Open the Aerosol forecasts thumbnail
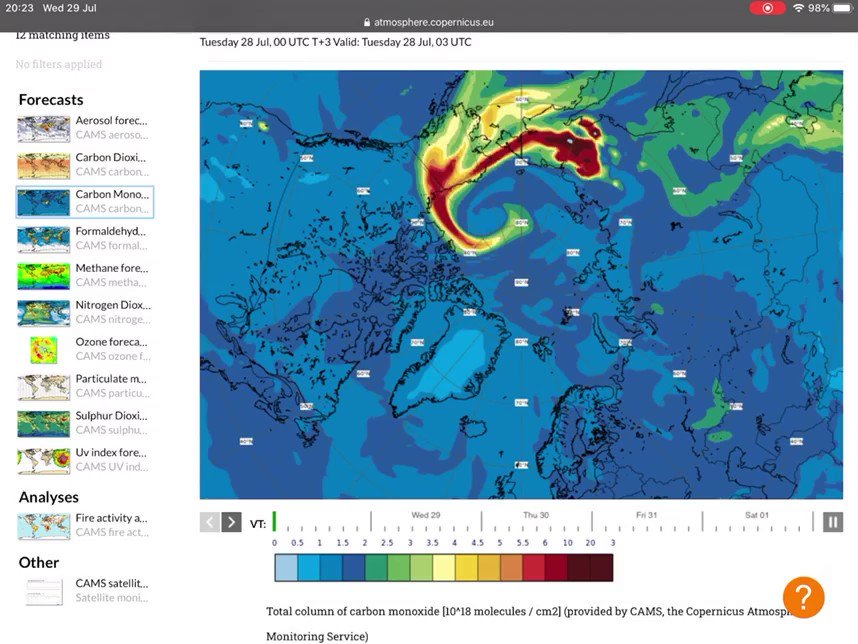Viewport: 858px width, 644px height. coord(43,129)
